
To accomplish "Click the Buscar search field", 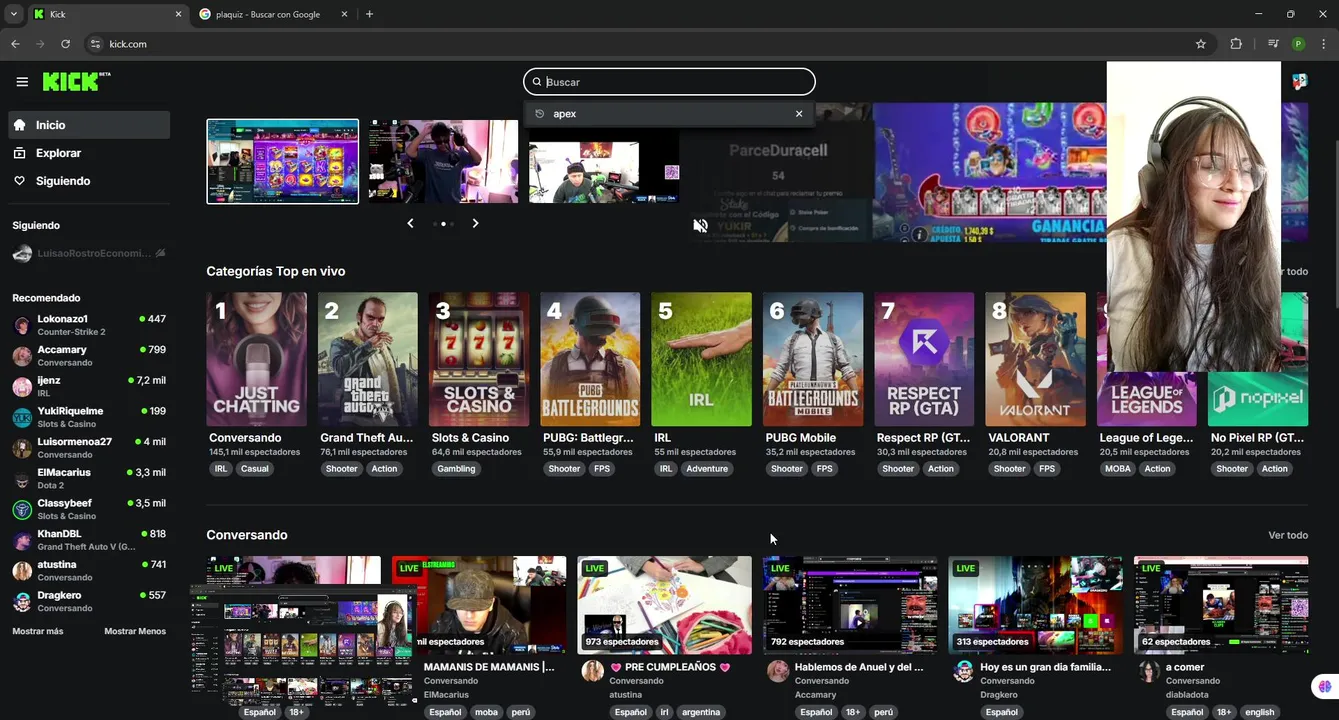I will click(x=669, y=82).
